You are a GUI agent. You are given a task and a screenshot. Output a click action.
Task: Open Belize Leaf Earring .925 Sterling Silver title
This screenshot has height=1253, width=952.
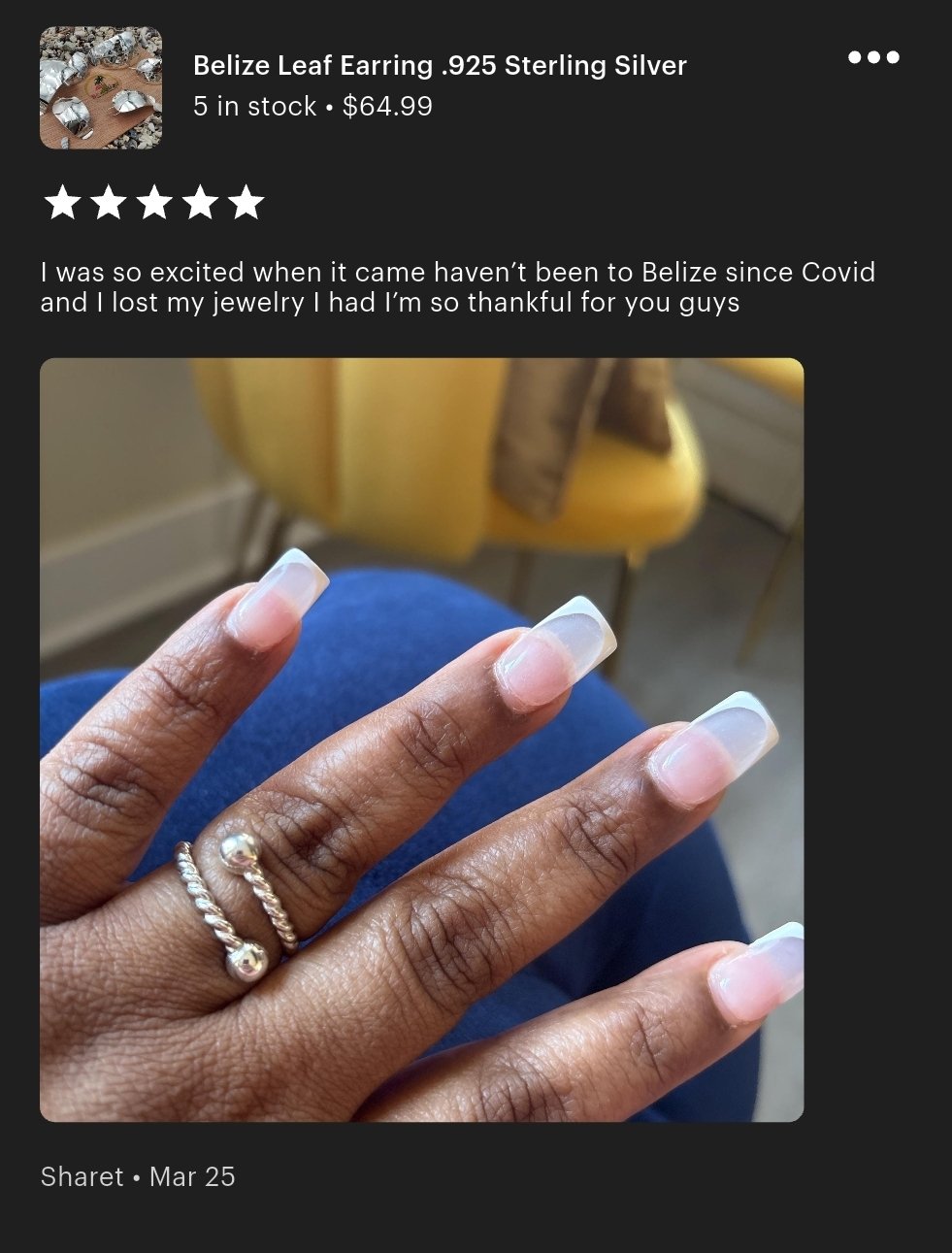tap(440, 66)
